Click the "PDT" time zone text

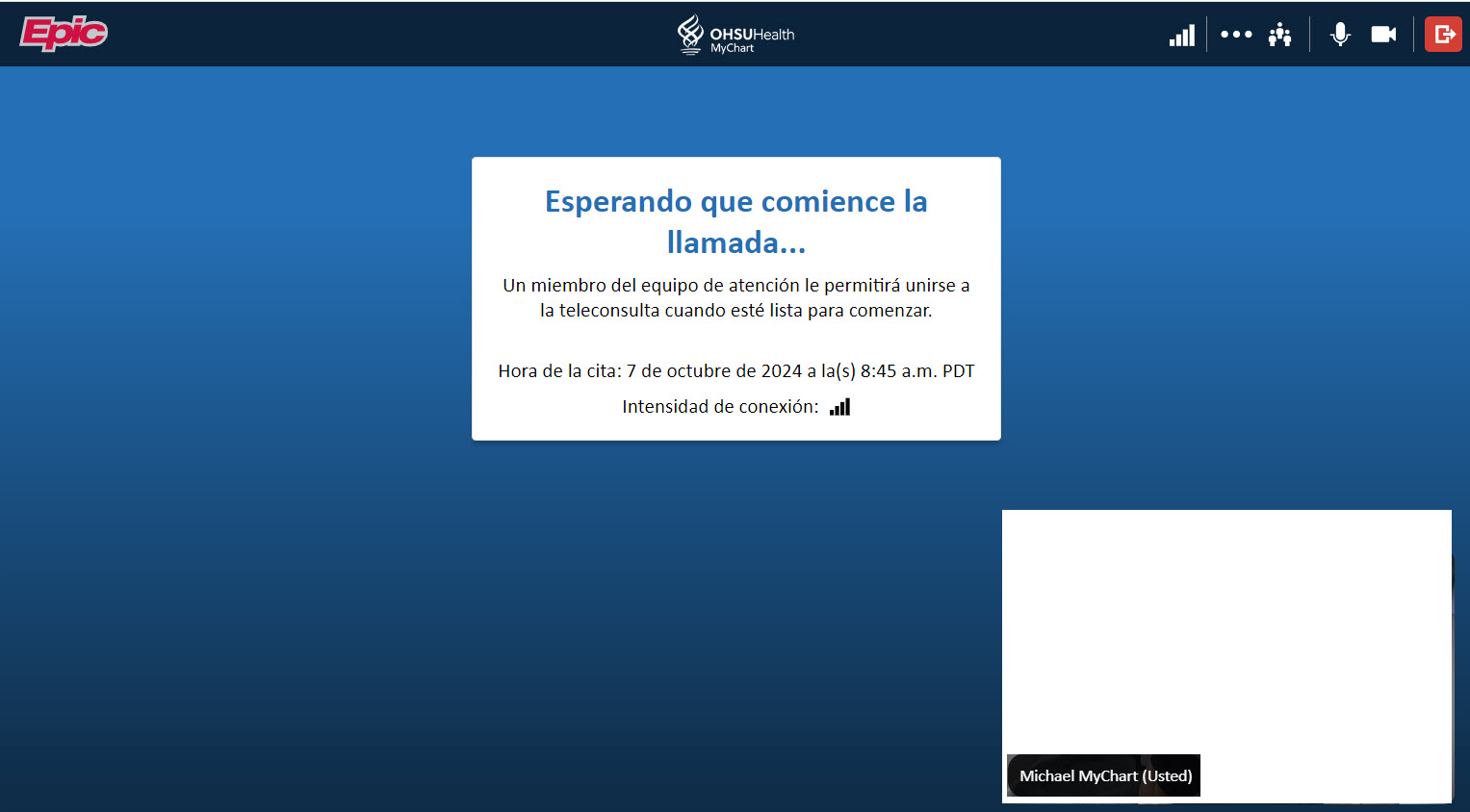pos(958,371)
